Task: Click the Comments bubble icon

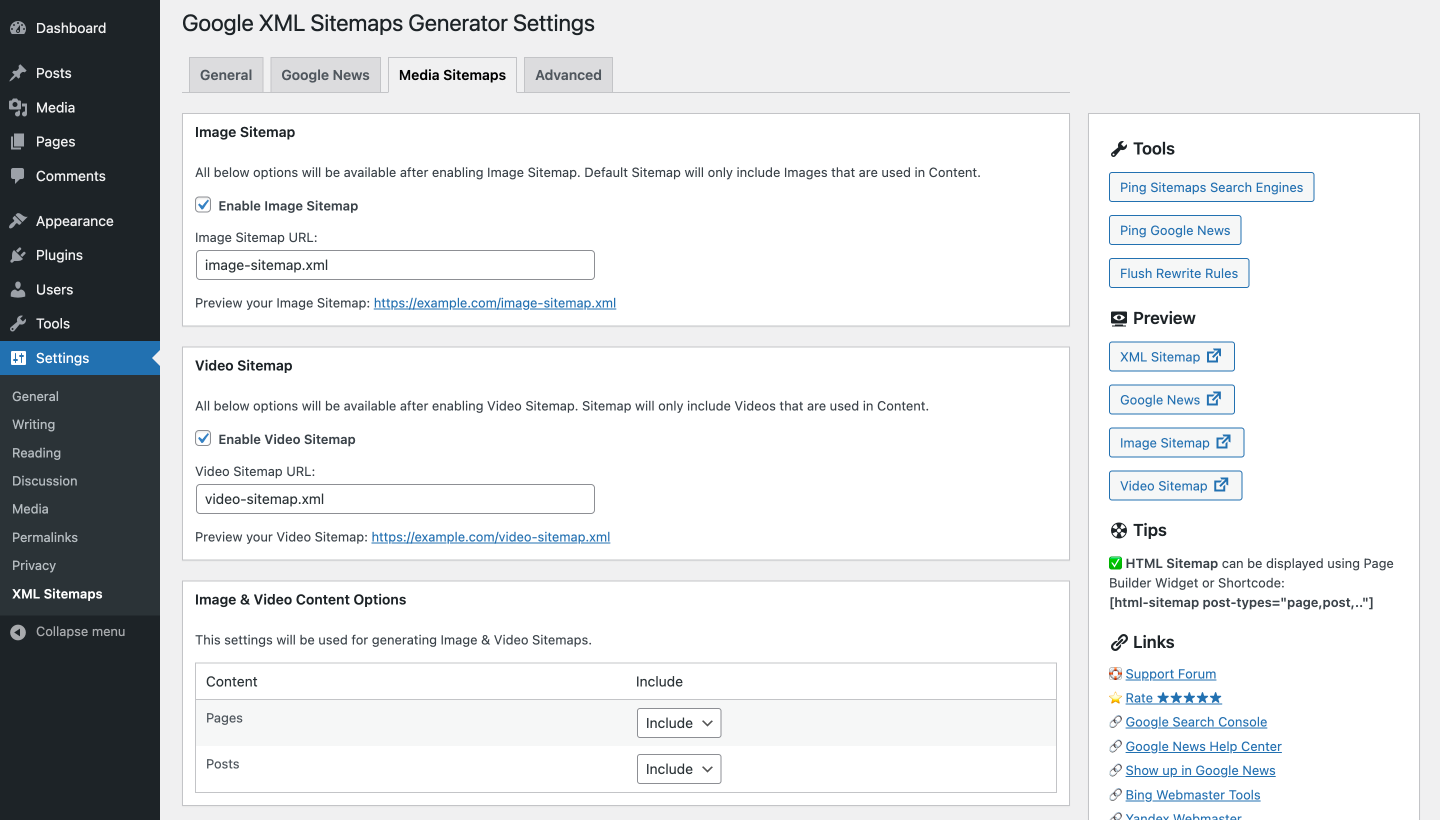Action: (18, 176)
